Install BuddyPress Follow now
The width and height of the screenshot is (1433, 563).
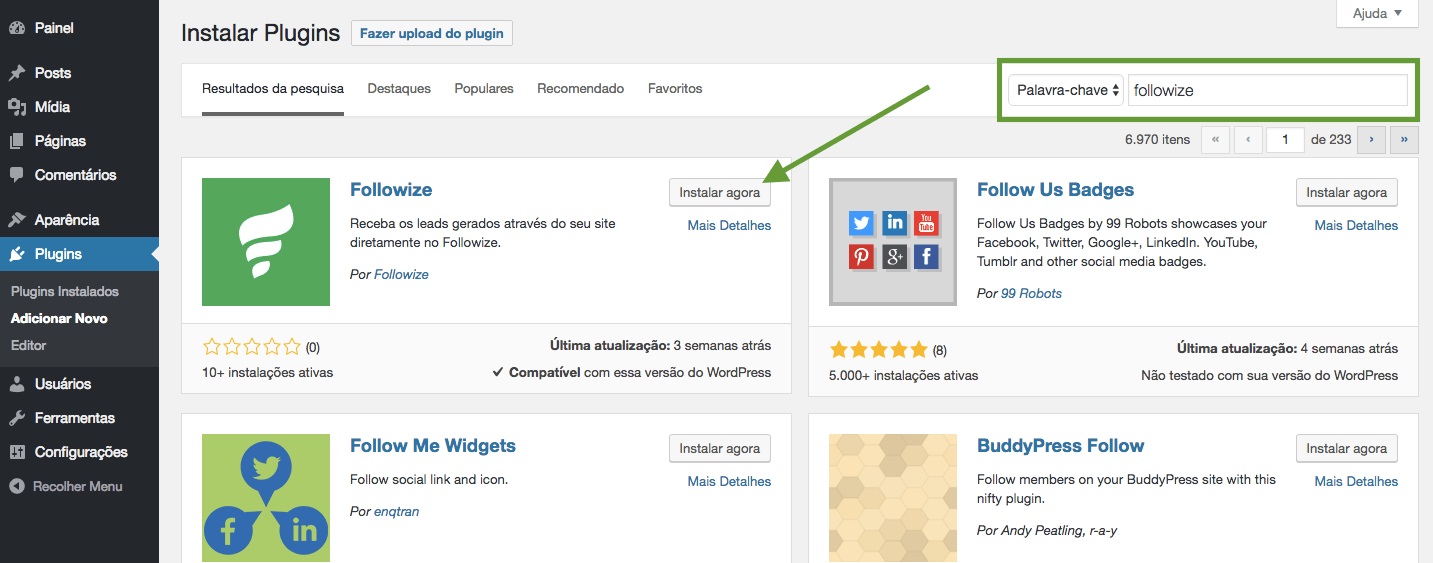tap(1347, 449)
